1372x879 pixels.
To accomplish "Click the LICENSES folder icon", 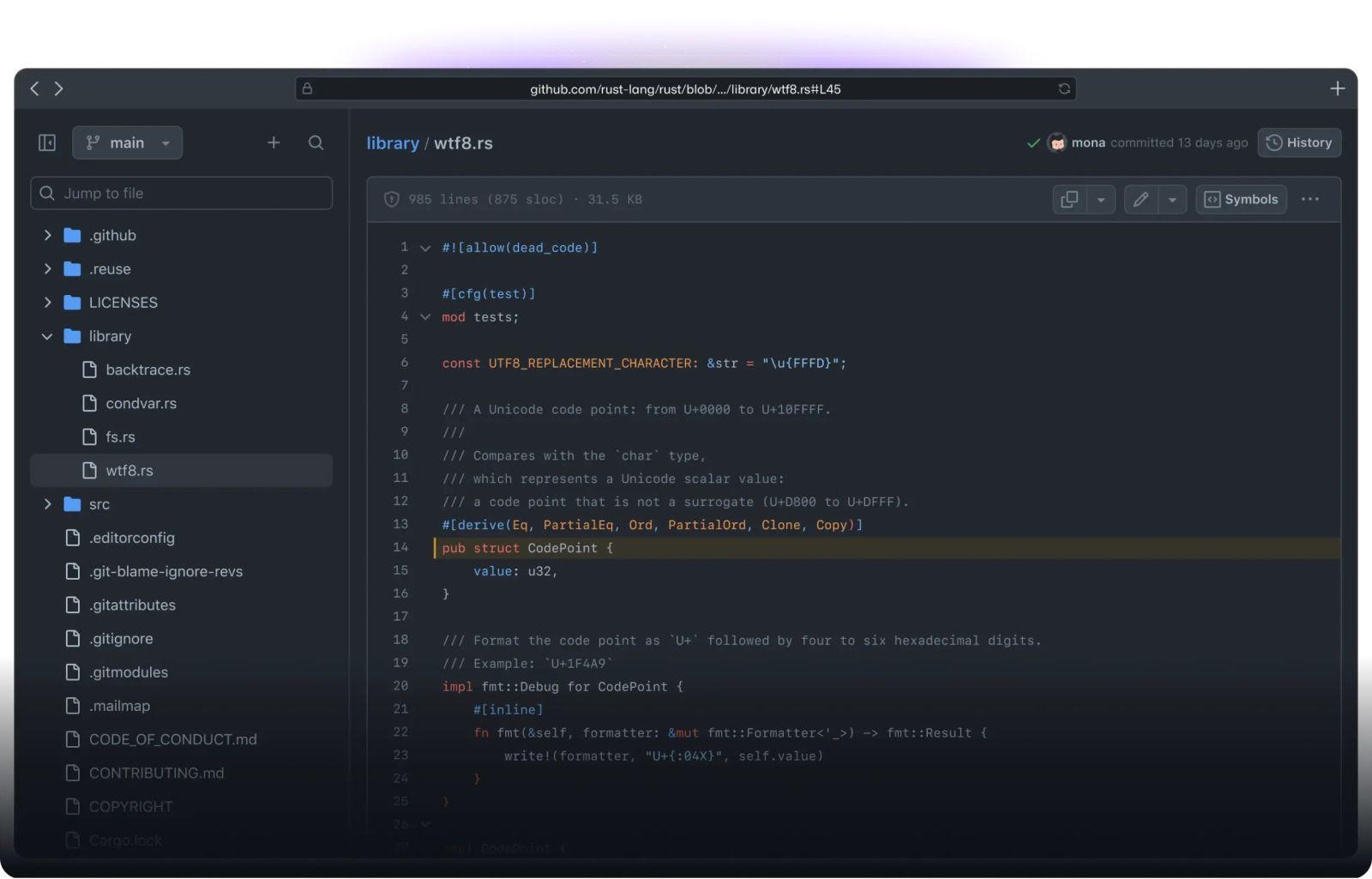I will tap(73, 302).
